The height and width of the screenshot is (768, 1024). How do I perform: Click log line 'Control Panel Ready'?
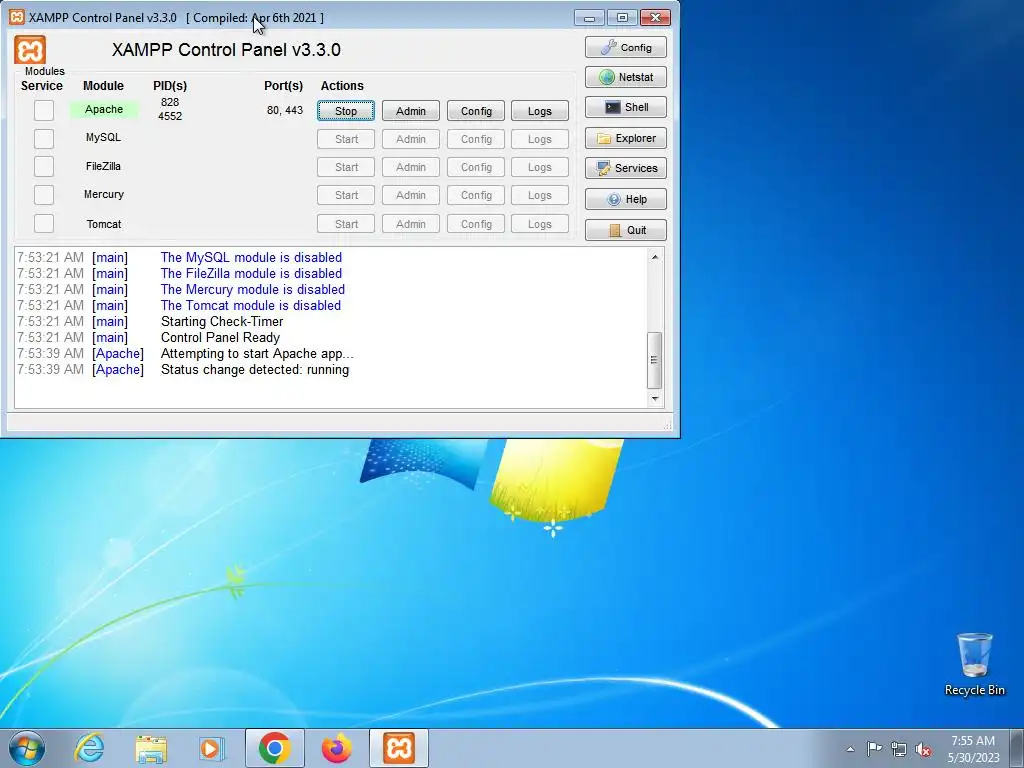[x=220, y=338]
